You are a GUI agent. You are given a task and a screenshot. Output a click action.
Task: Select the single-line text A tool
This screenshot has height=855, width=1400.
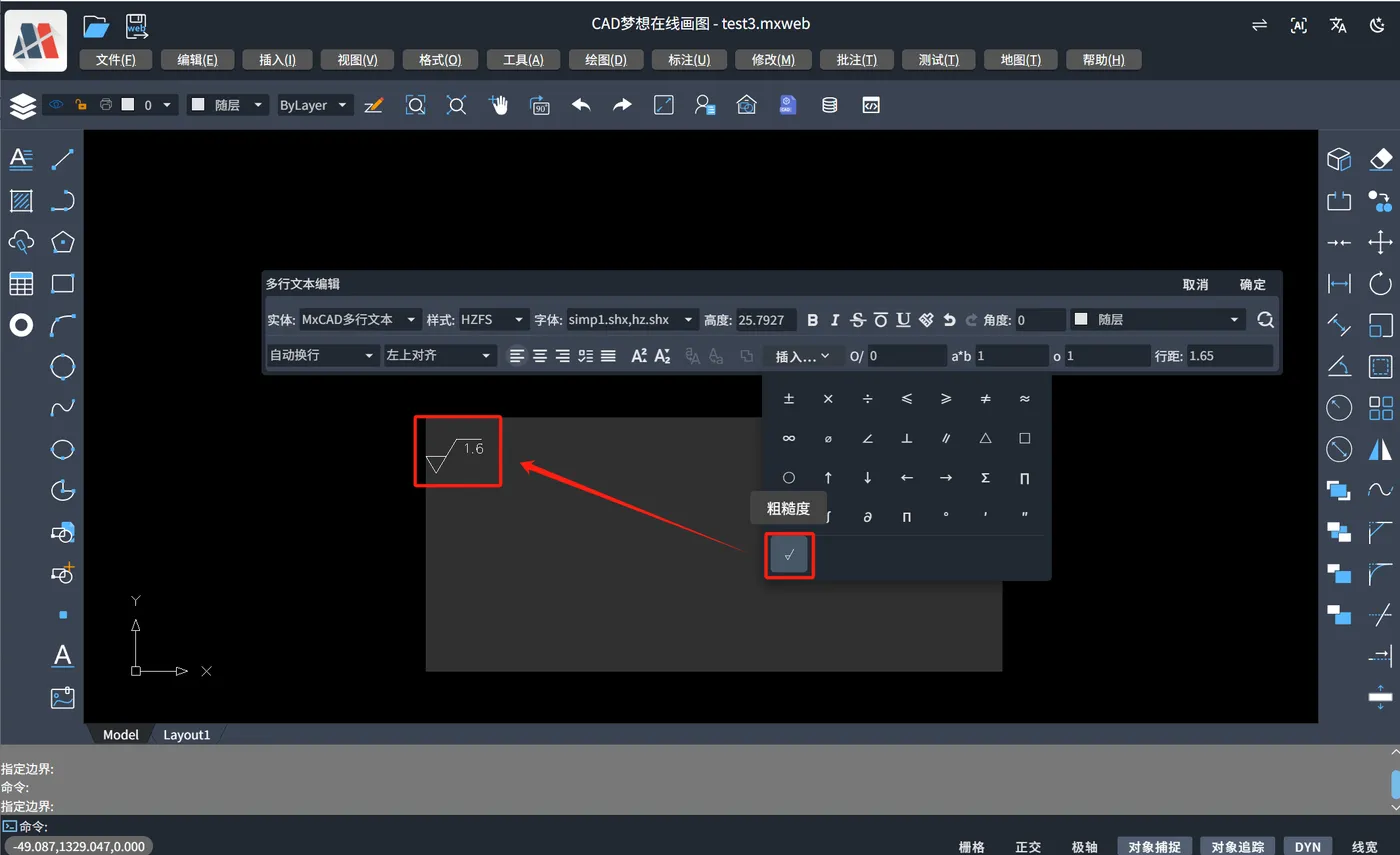pos(63,656)
